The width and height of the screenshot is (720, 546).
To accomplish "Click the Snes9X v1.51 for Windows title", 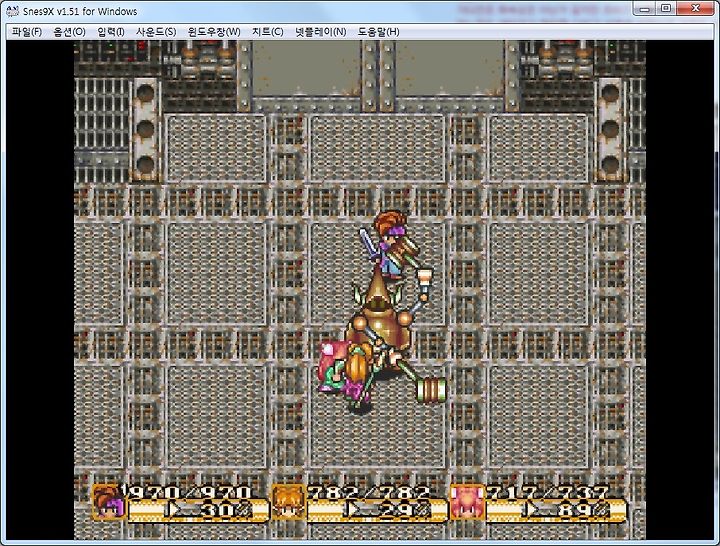I will coord(80,11).
